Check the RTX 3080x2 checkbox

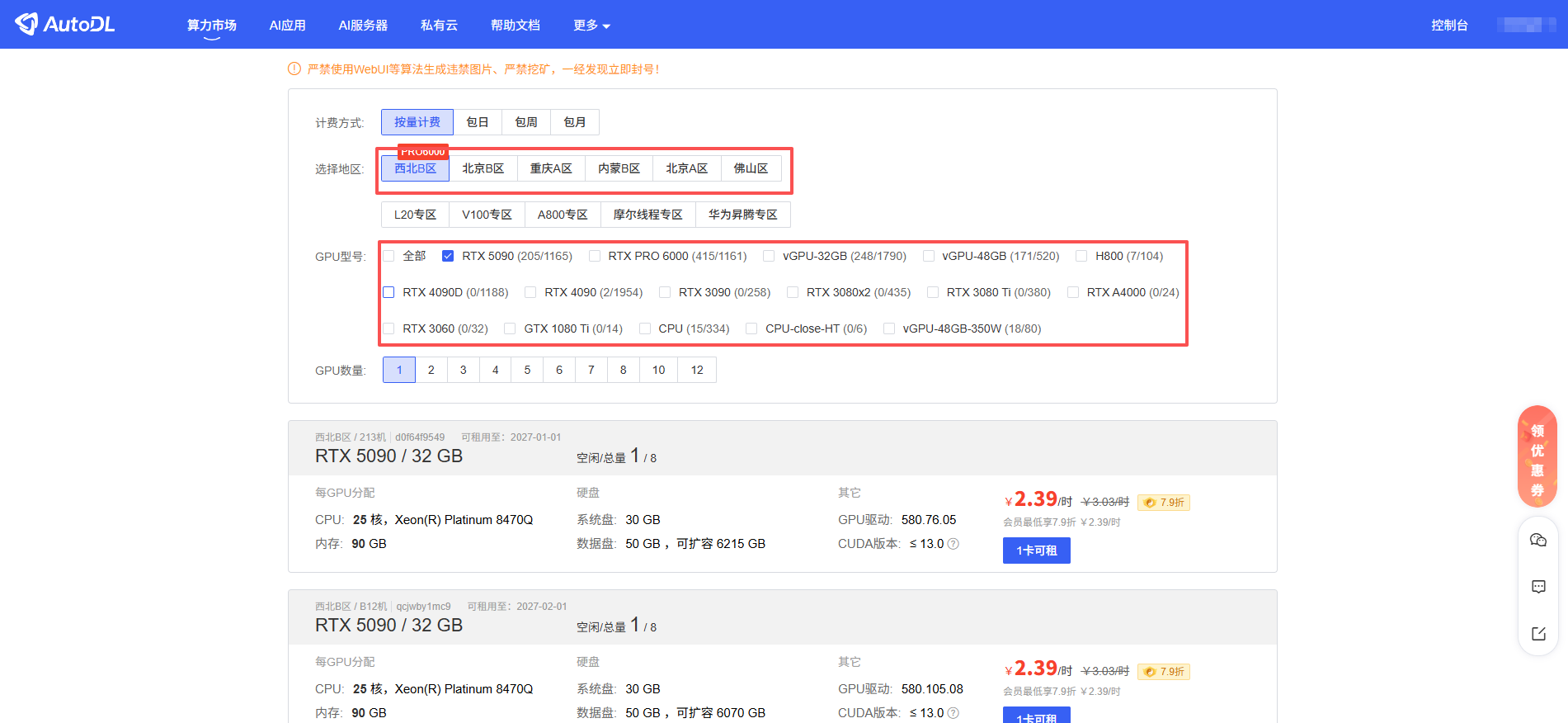tap(793, 292)
